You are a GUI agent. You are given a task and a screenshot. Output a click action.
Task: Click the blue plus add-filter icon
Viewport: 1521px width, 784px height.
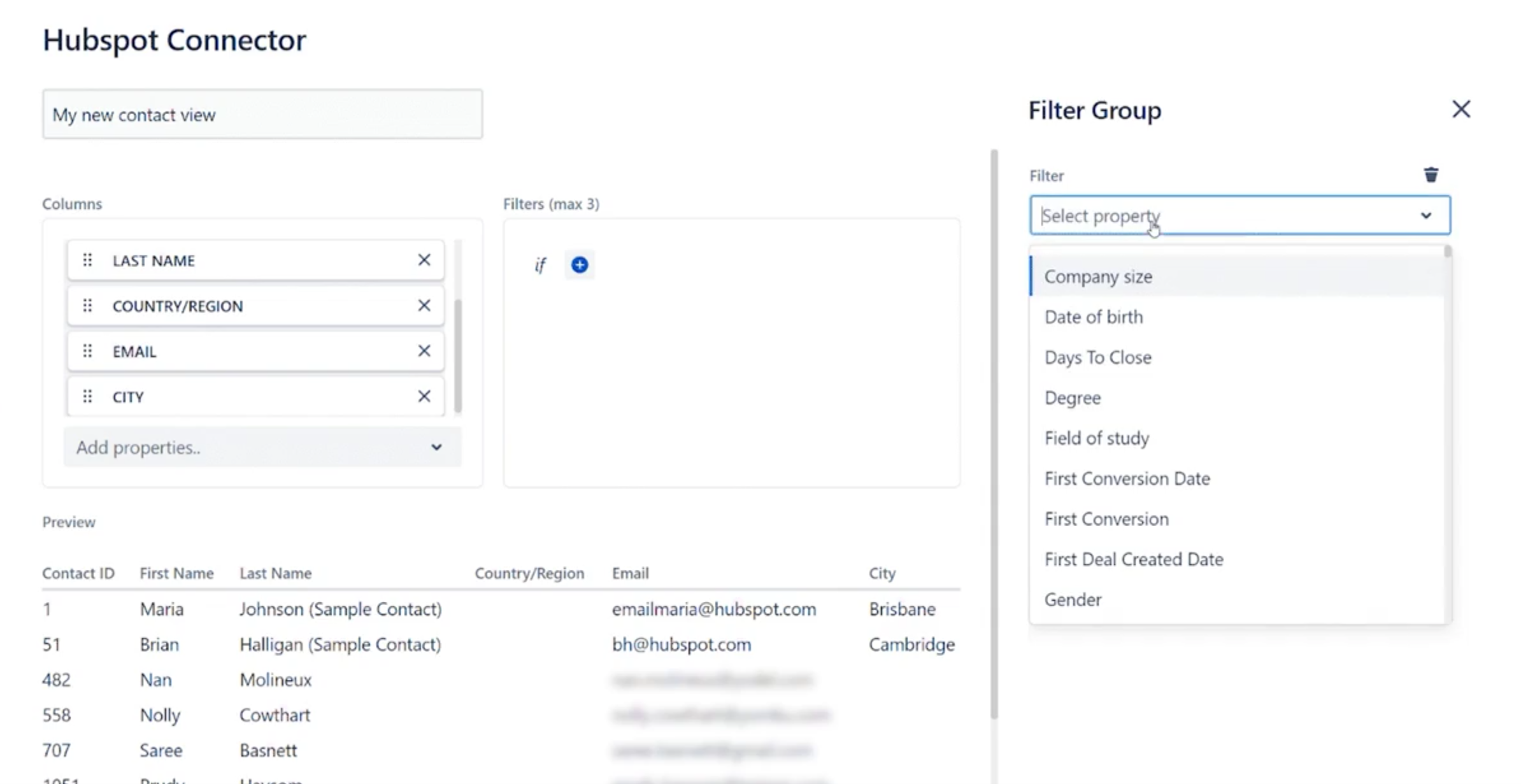[x=579, y=264]
